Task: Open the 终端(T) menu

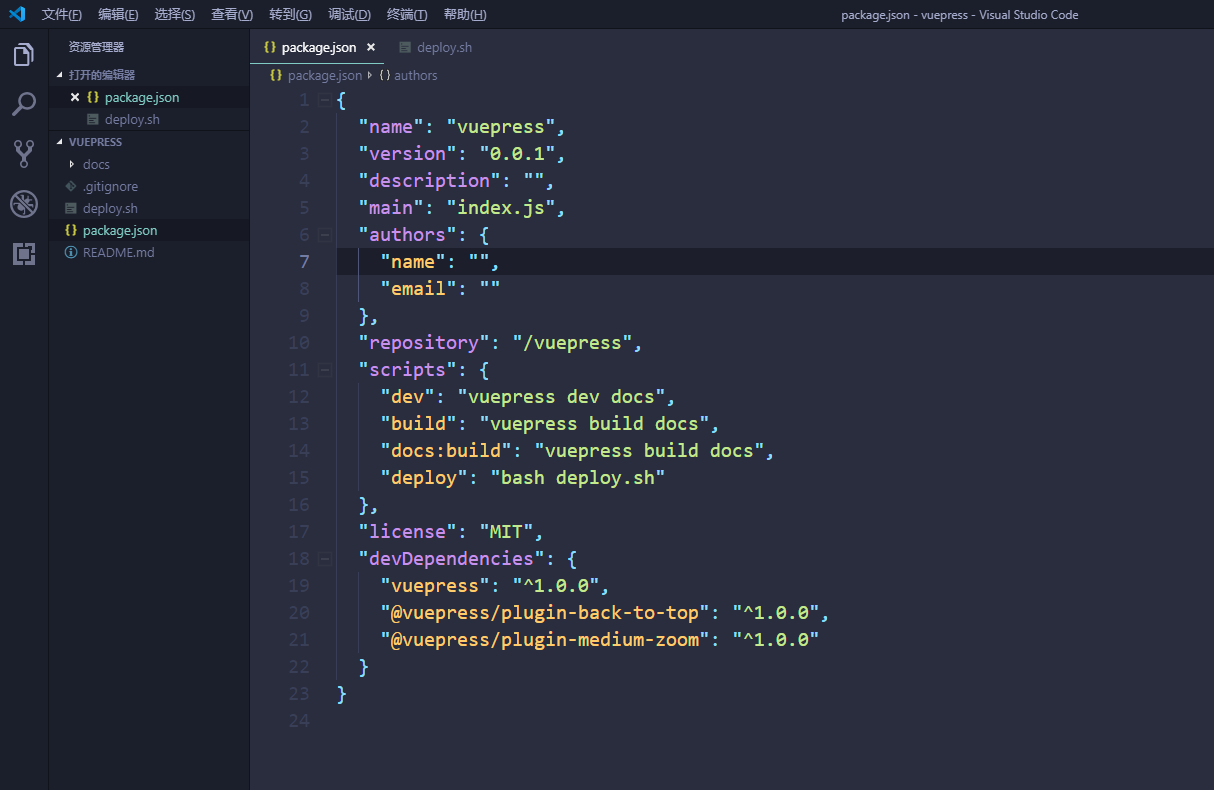Action: click(x=407, y=14)
